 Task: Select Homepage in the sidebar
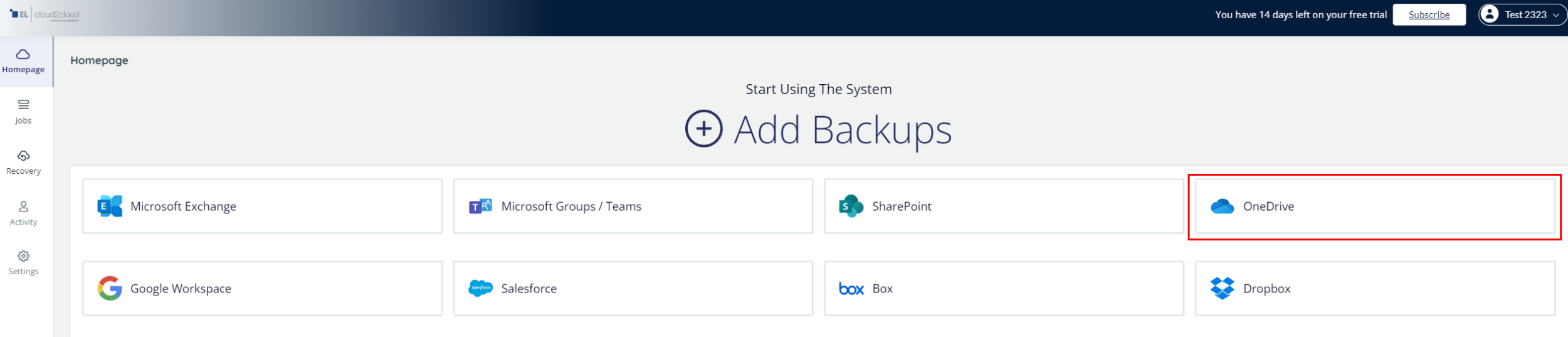(x=23, y=61)
